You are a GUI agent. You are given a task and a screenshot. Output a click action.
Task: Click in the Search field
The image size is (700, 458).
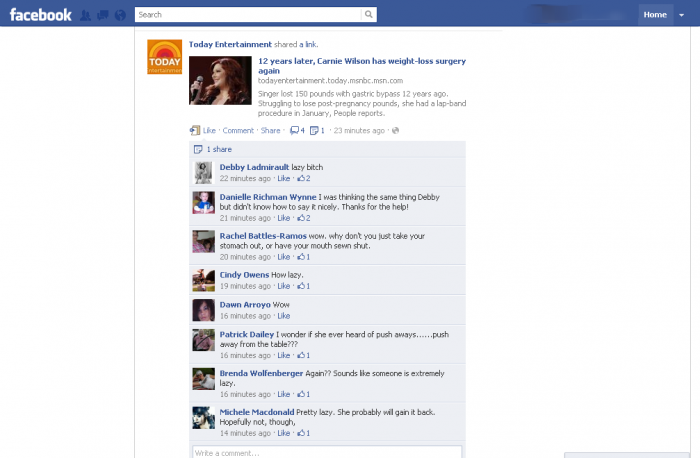point(248,15)
